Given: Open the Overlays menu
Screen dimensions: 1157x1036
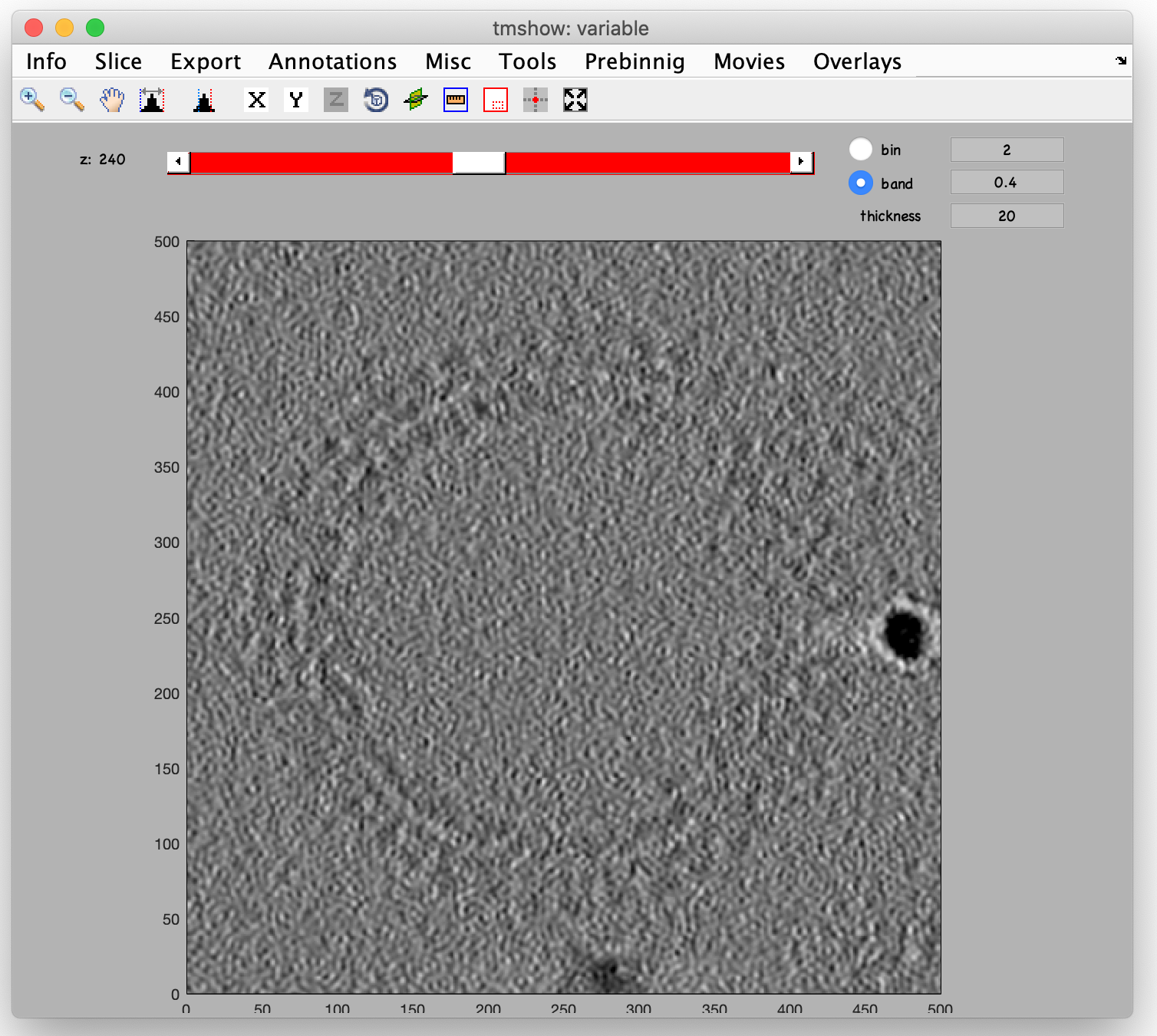Looking at the screenshot, I should tap(857, 61).
